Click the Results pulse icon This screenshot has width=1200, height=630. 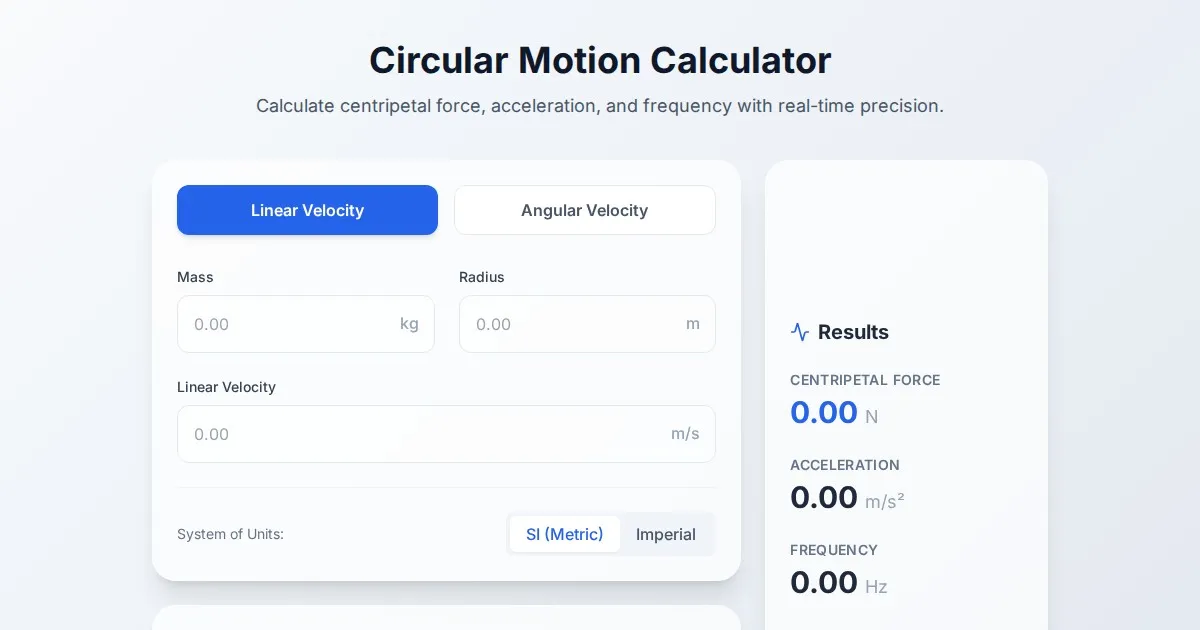pyautogui.click(x=799, y=332)
